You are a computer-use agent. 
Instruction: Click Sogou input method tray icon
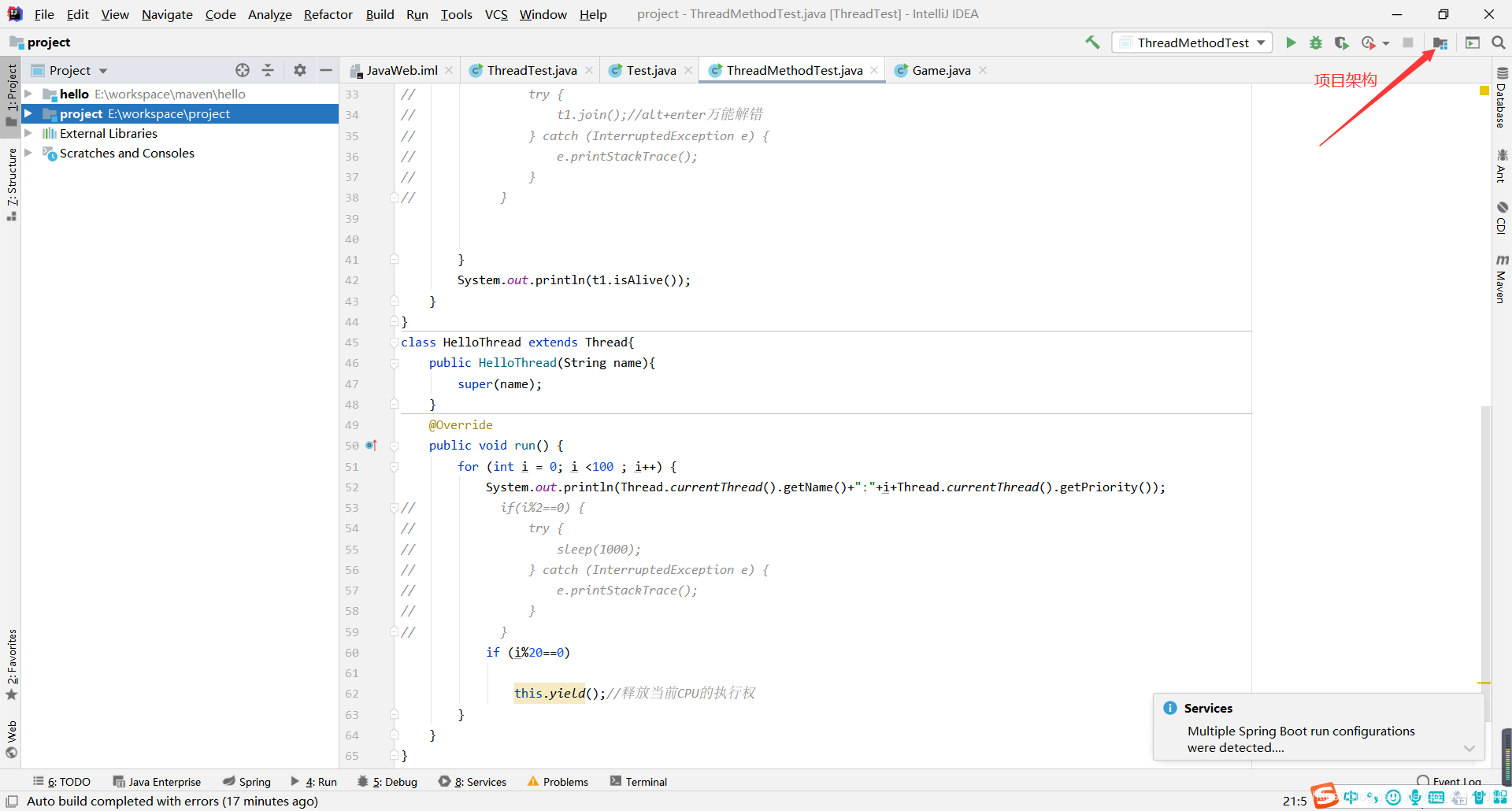click(1325, 796)
